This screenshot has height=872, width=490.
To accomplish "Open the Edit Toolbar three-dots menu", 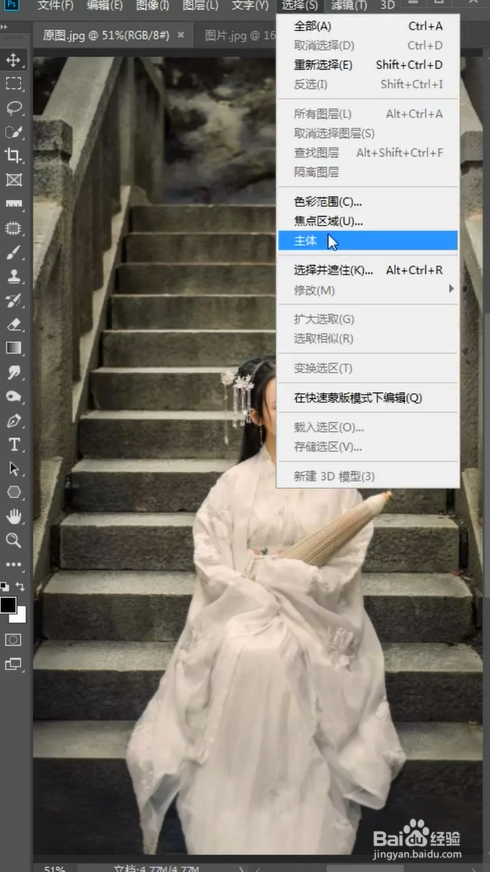I will click(x=13, y=564).
